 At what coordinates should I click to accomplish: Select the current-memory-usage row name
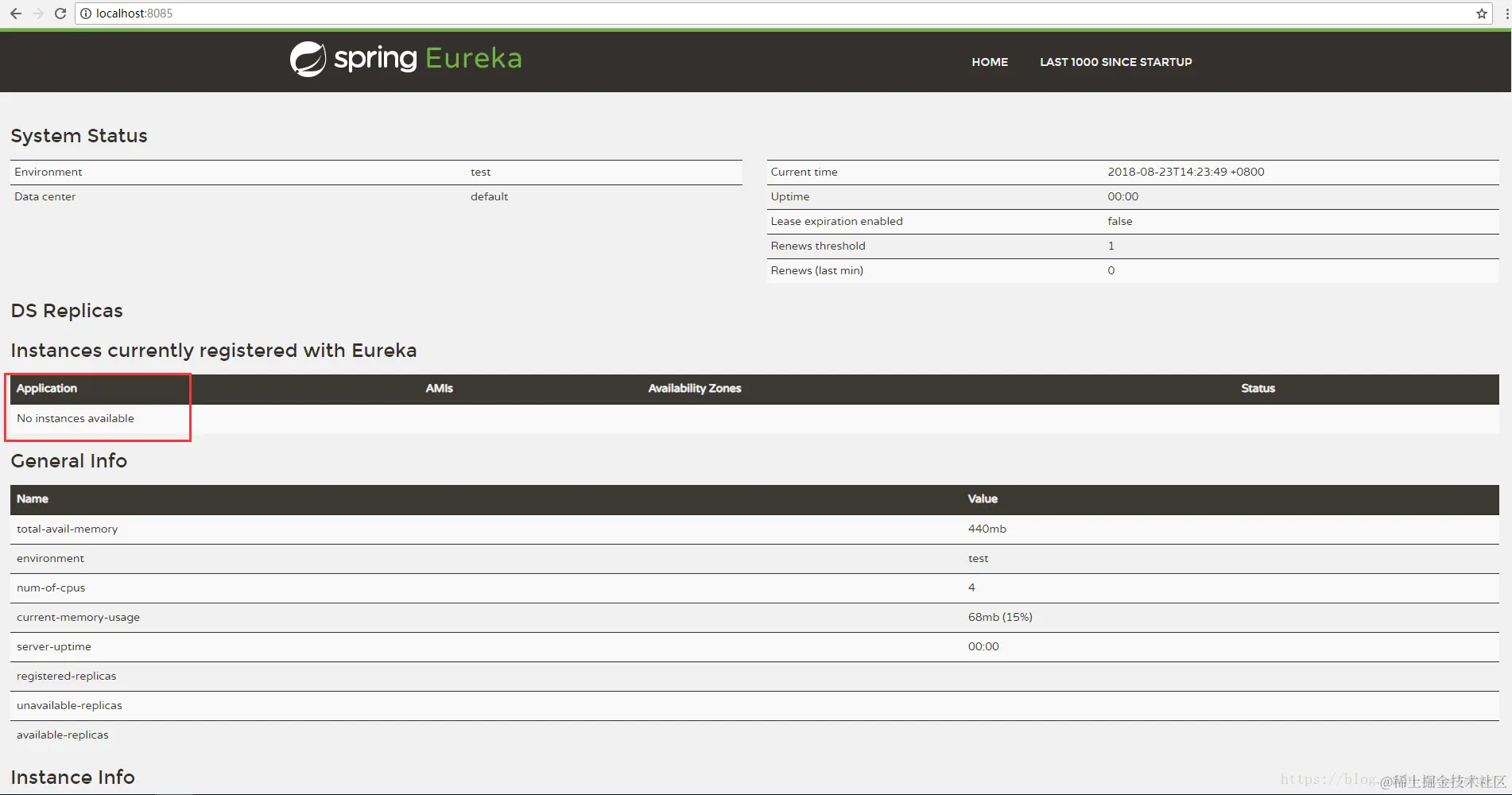(x=78, y=617)
